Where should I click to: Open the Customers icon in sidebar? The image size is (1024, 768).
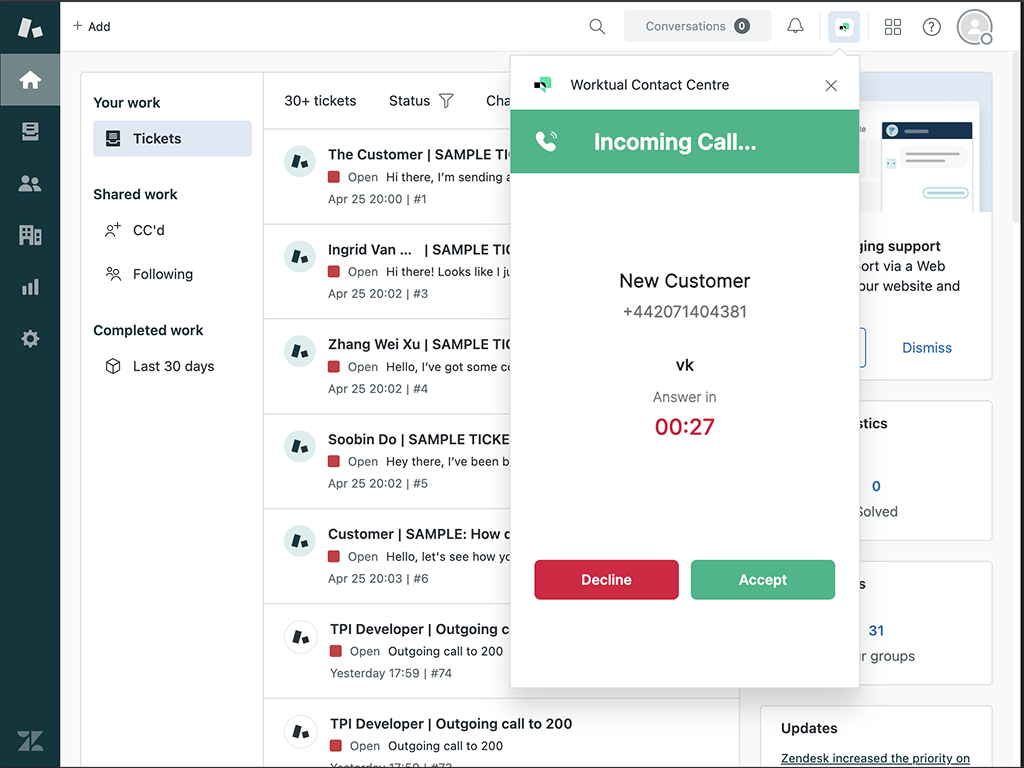(x=30, y=183)
